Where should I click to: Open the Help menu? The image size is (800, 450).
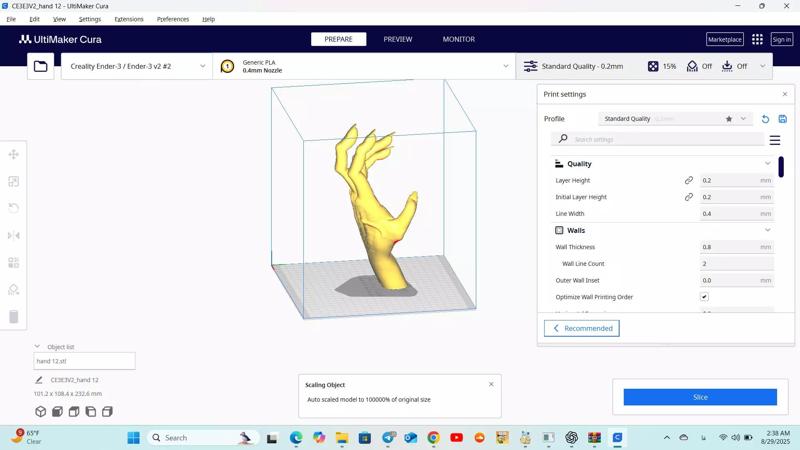click(x=208, y=19)
